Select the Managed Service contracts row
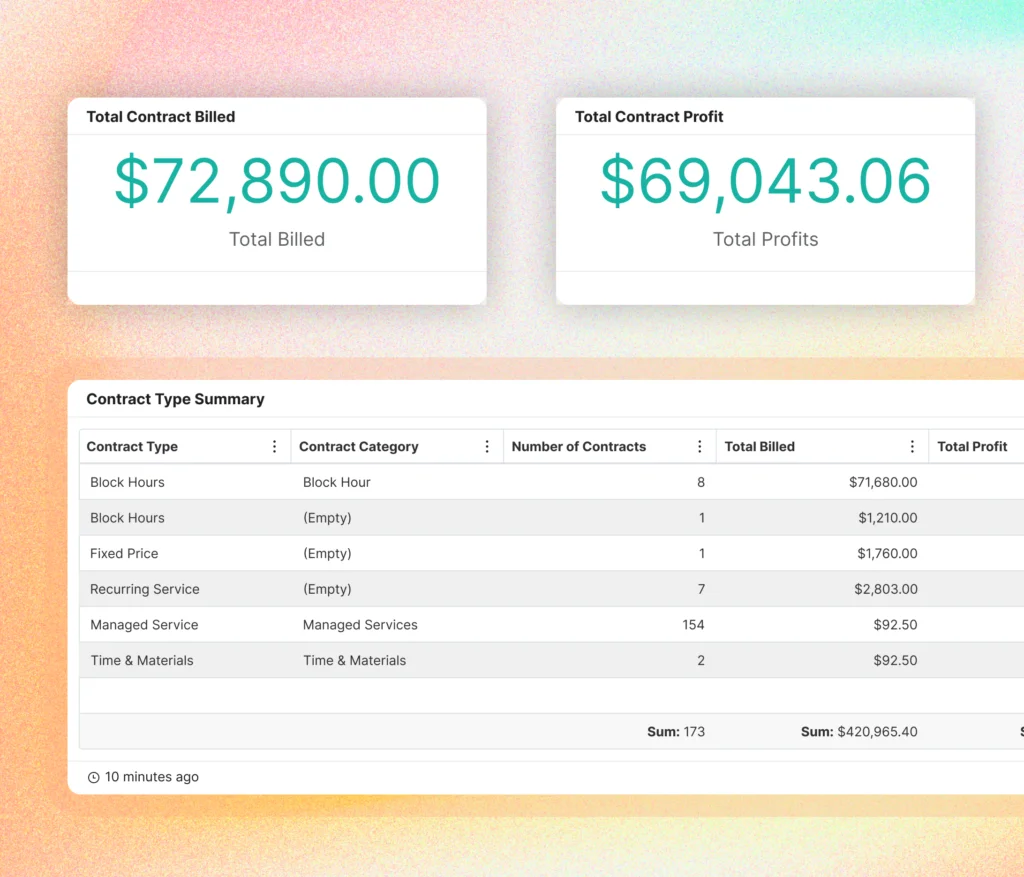This screenshot has height=877, width=1024. tap(143, 624)
